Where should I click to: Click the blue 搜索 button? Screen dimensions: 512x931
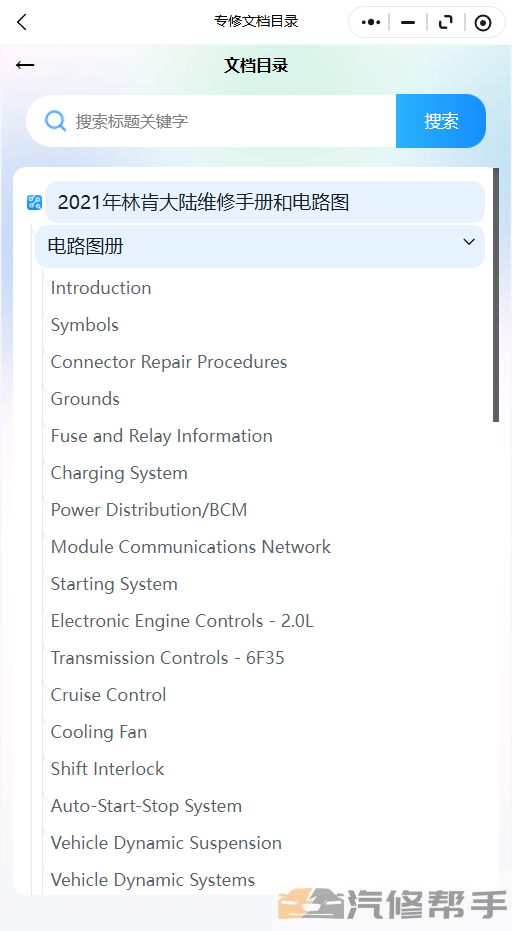click(x=441, y=121)
